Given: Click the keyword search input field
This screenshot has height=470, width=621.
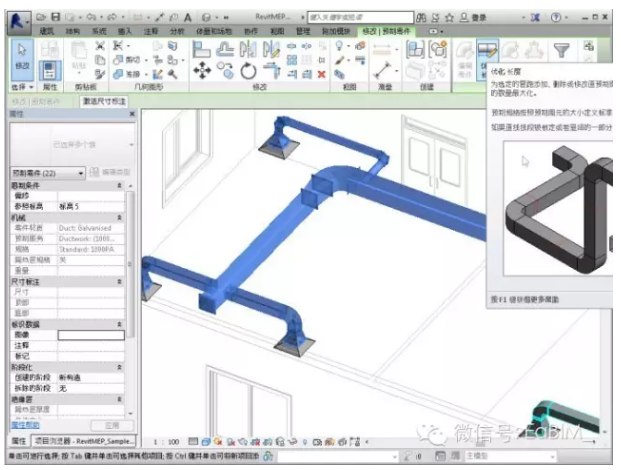Looking at the screenshot, I should tap(360, 17).
